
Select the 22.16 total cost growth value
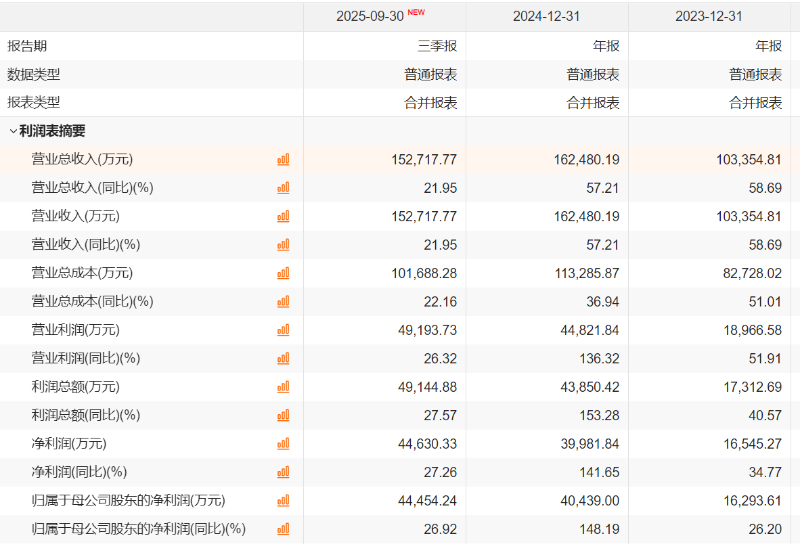click(440, 302)
